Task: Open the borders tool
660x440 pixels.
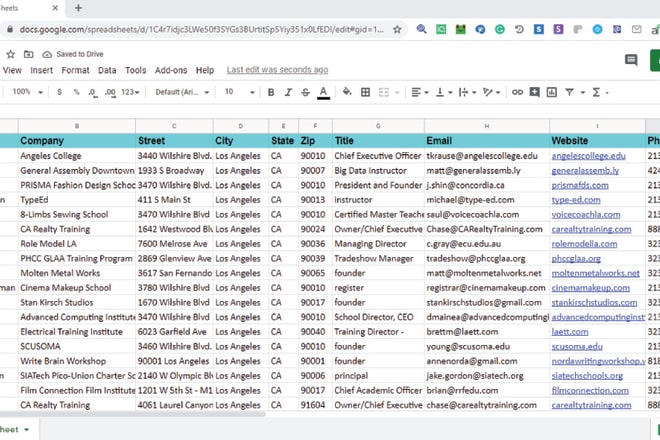Action: click(365, 92)
